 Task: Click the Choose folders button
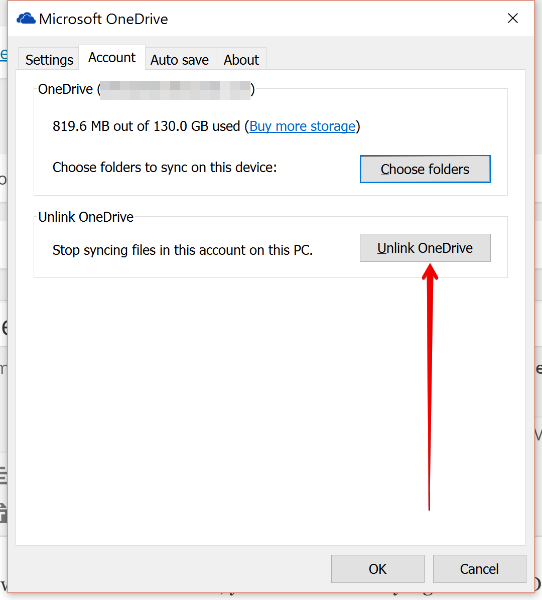tap(425, 169)
